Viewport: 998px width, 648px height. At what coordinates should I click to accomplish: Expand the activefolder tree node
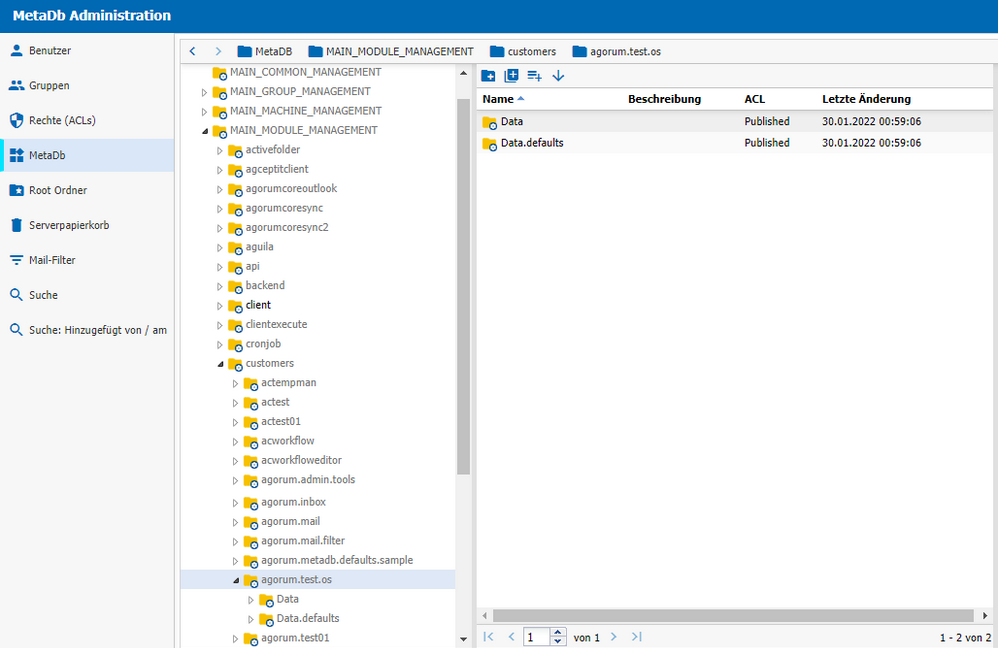point(220,150)
